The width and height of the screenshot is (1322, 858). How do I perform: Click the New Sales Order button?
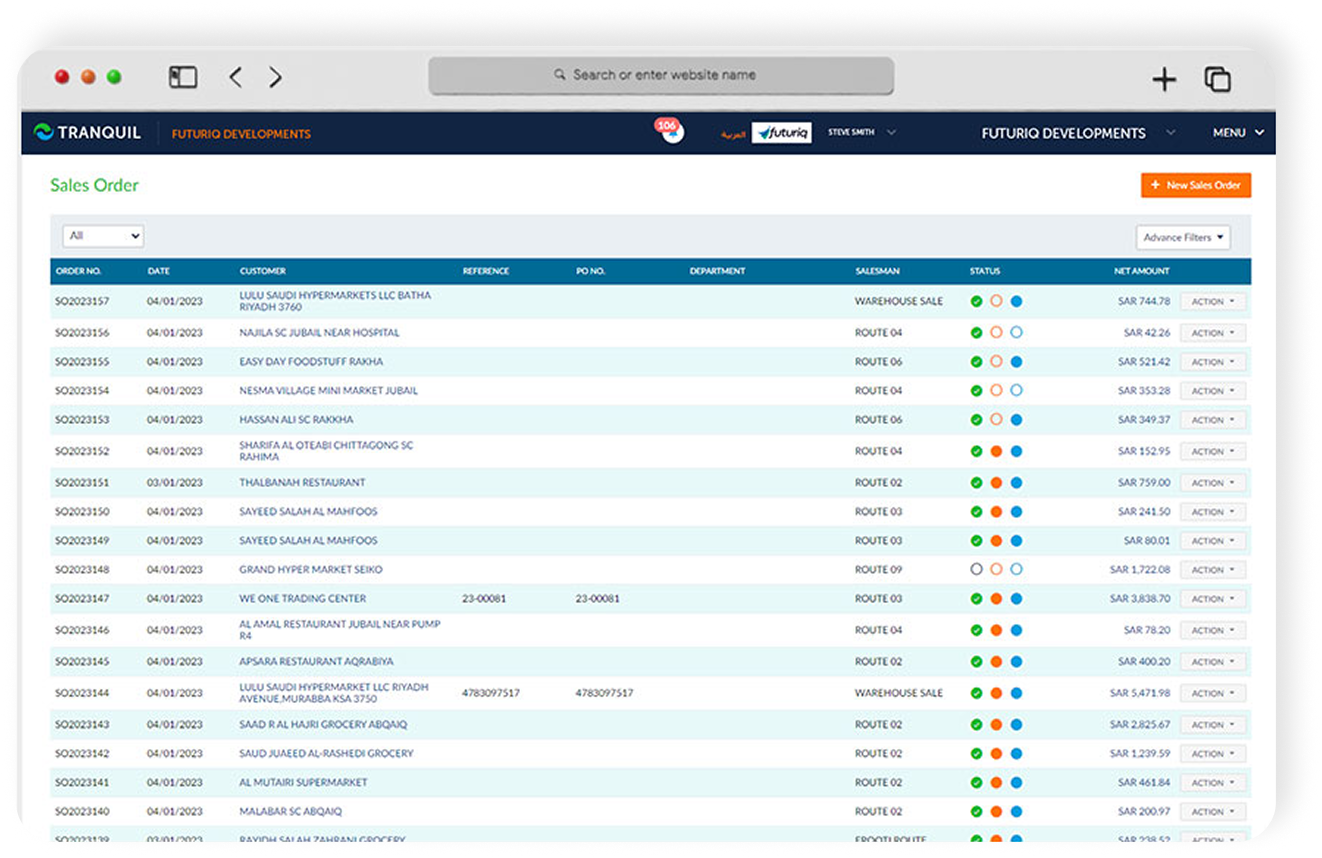pos(1195,185)
